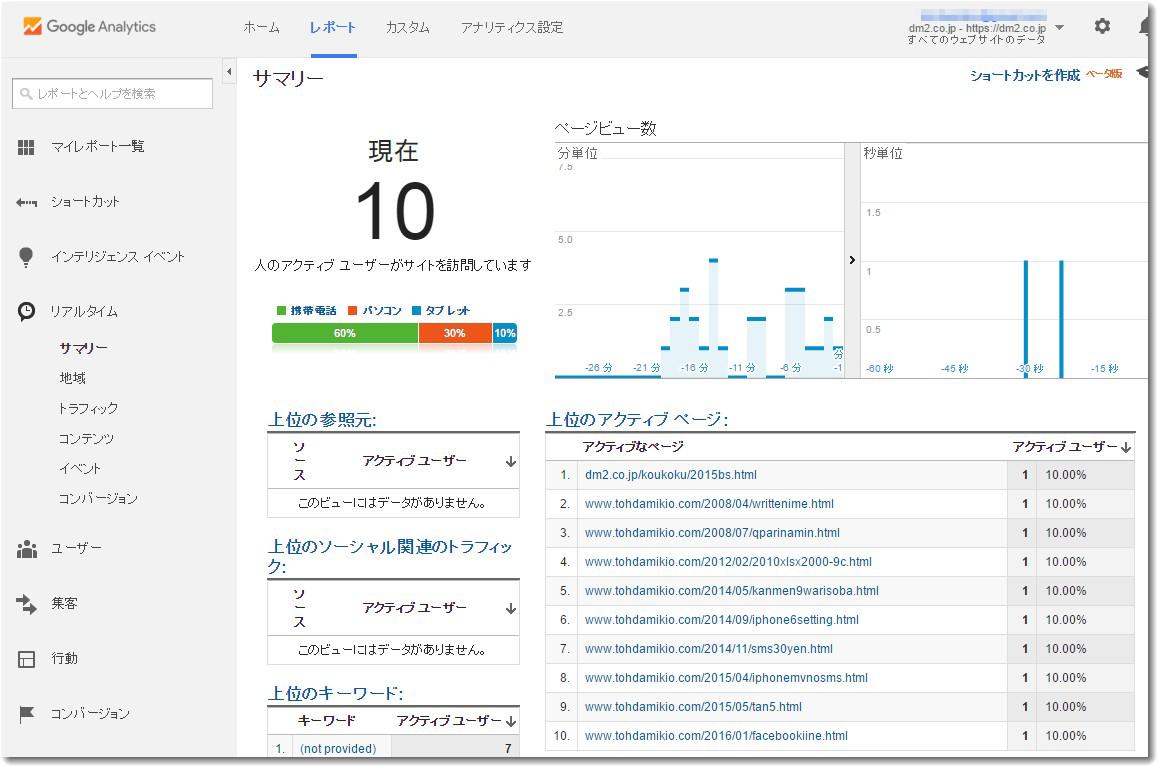Open the iphonemvnosms.html page link
The image size is (1157, 766).
726,678
